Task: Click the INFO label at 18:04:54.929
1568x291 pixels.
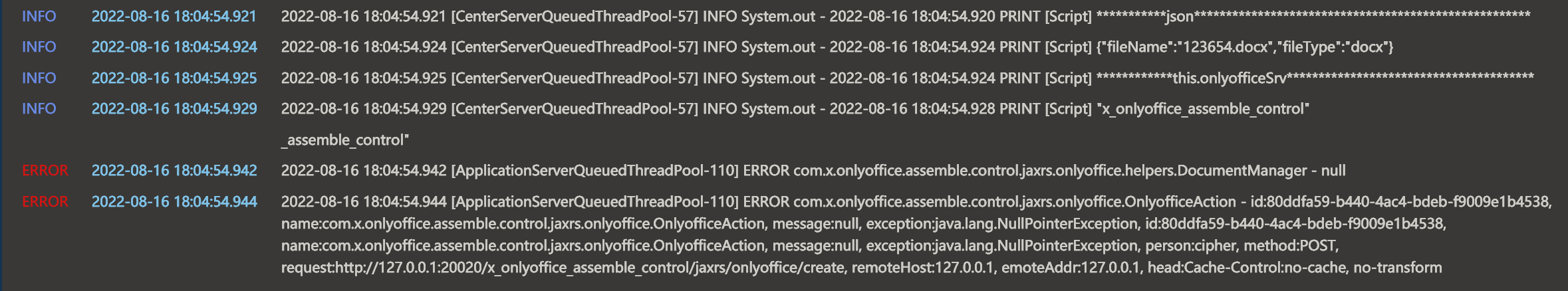Action: click(x=39, y=109)
